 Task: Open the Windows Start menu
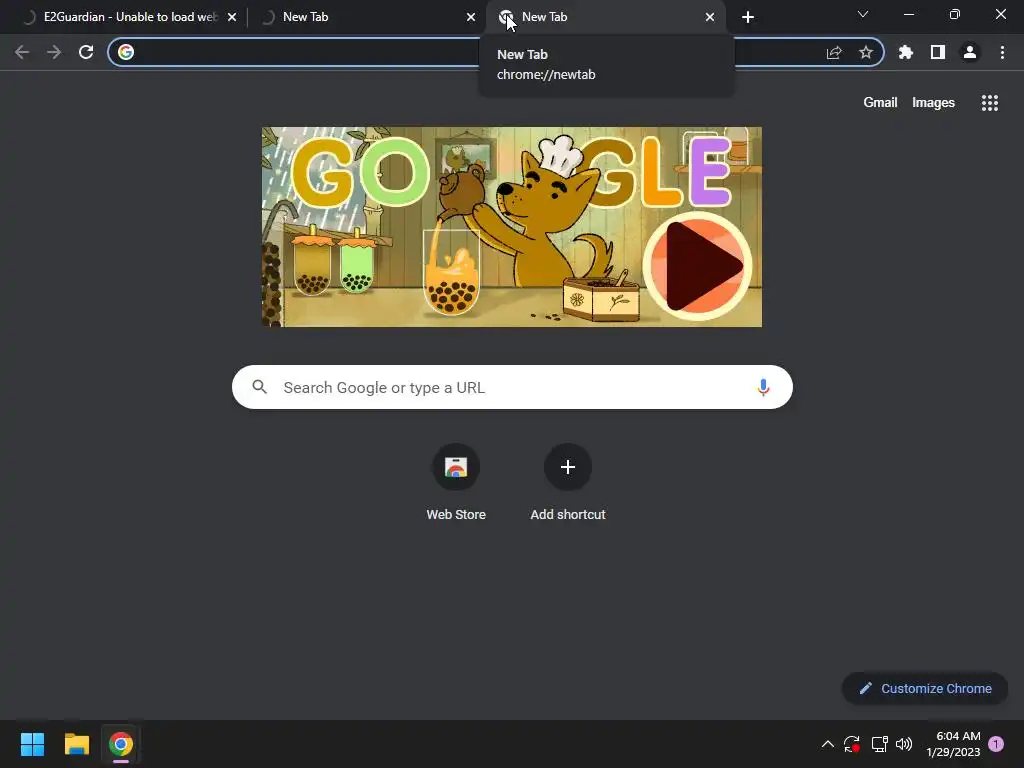coord(32,744)
